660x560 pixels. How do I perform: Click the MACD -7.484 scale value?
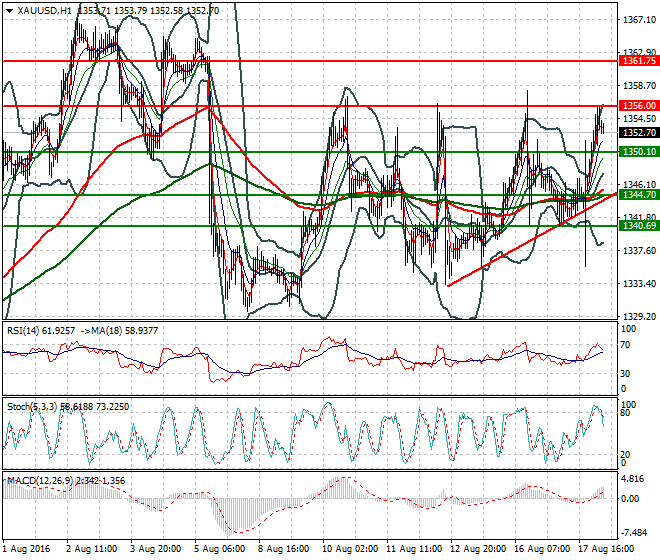(x=634, y=533)
